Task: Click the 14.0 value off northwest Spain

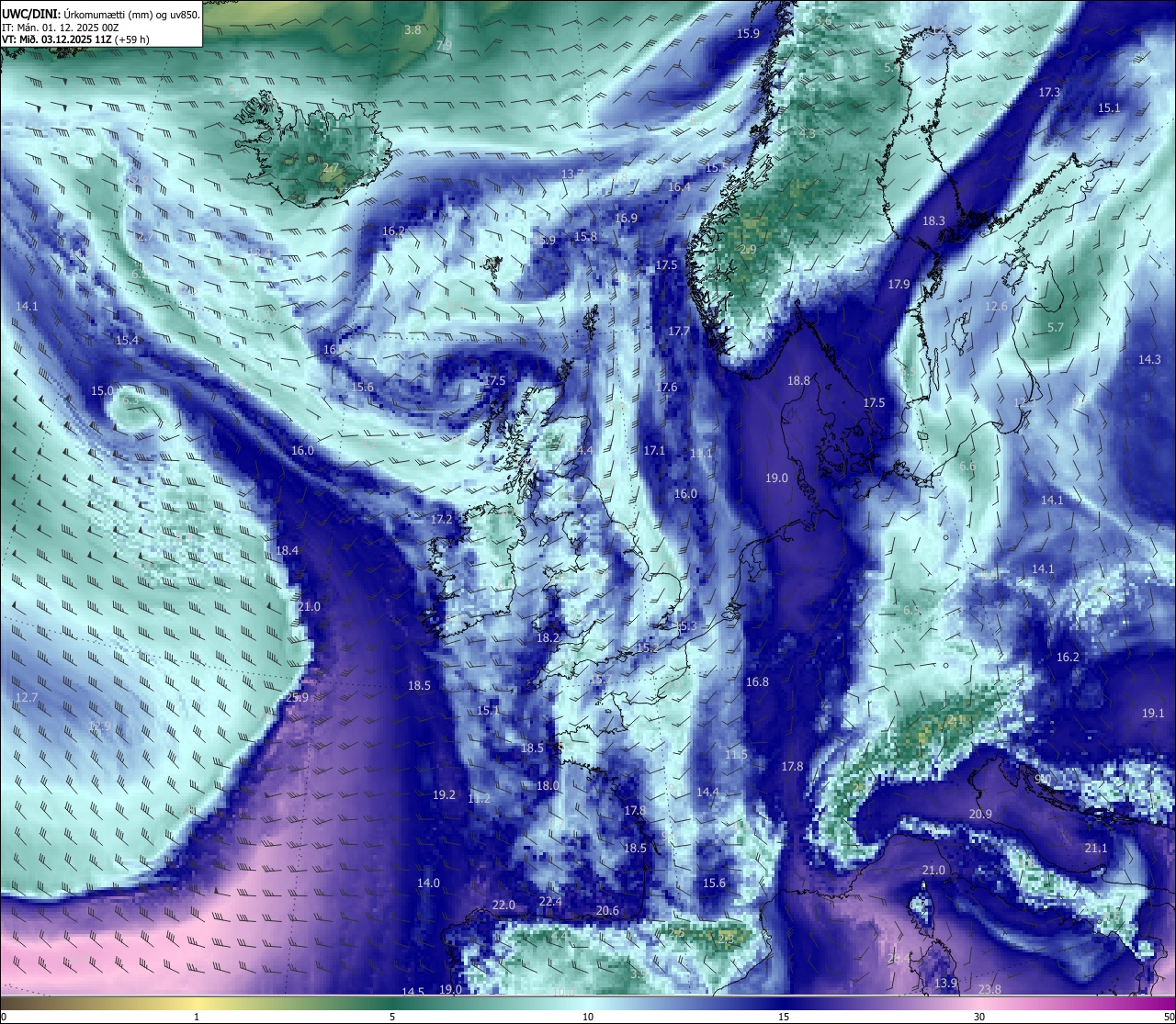Action: click(428, 883)
